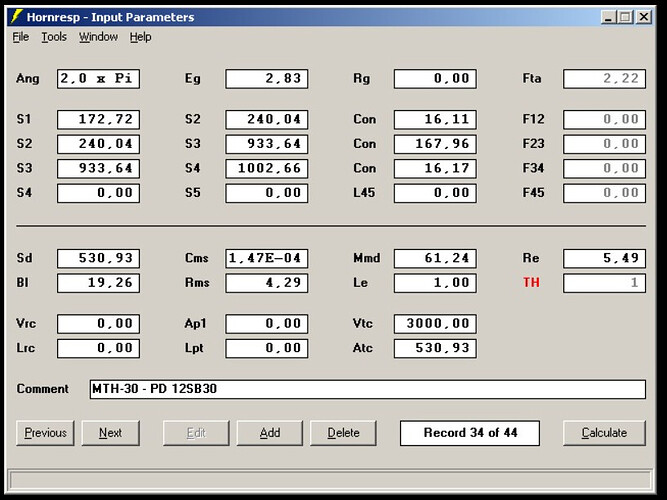Screen dimensions: 667x500
Task: Open the Window menu
Action: click(98, 37)
